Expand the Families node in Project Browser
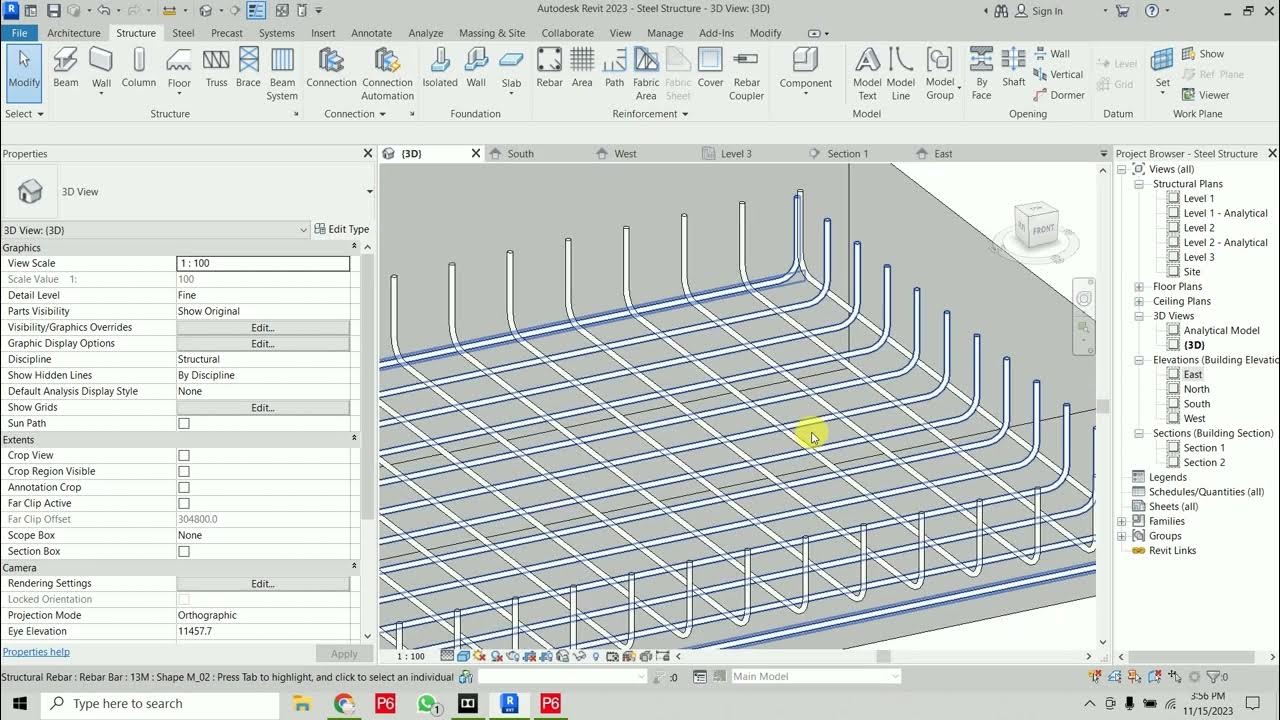1280x720 pixels. (1121, 521)
